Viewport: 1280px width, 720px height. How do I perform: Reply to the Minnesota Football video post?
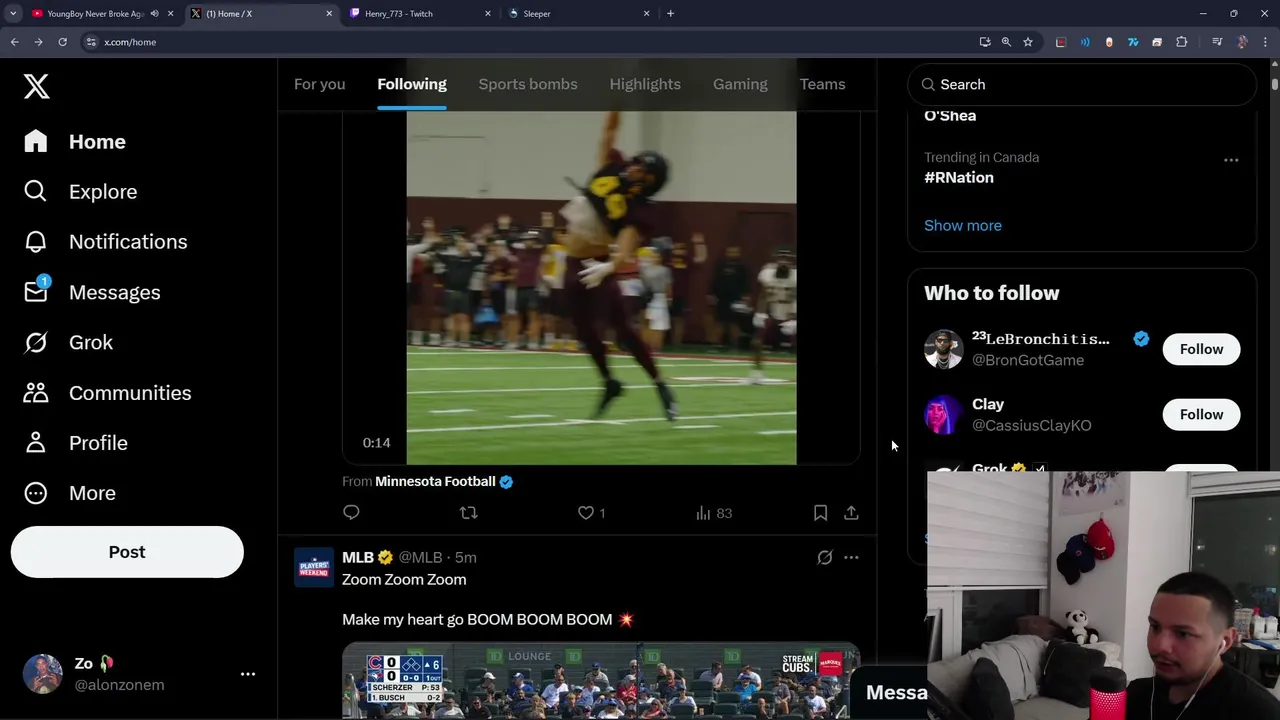coord(351,513)
